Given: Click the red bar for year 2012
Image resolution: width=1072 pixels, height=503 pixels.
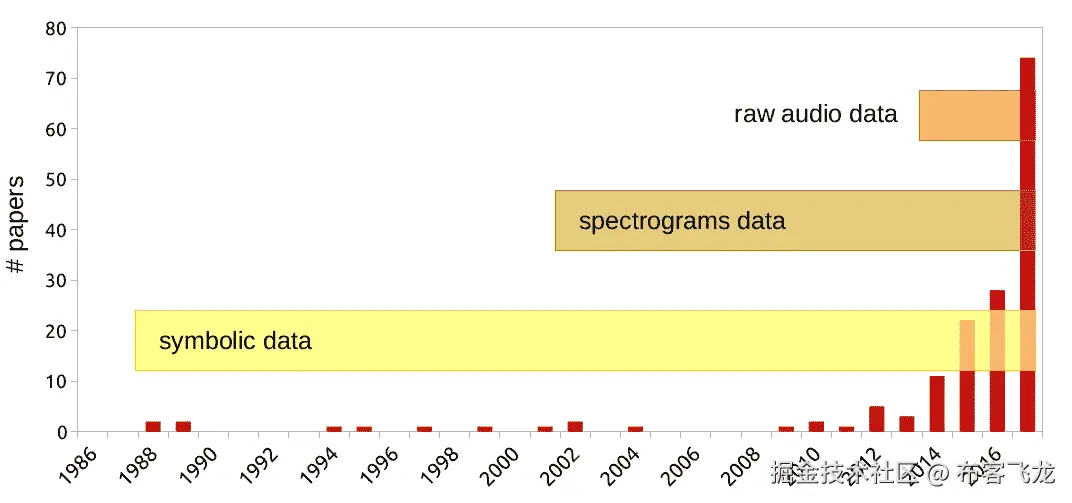Looking at the screenshot, I should click(876, 419).
